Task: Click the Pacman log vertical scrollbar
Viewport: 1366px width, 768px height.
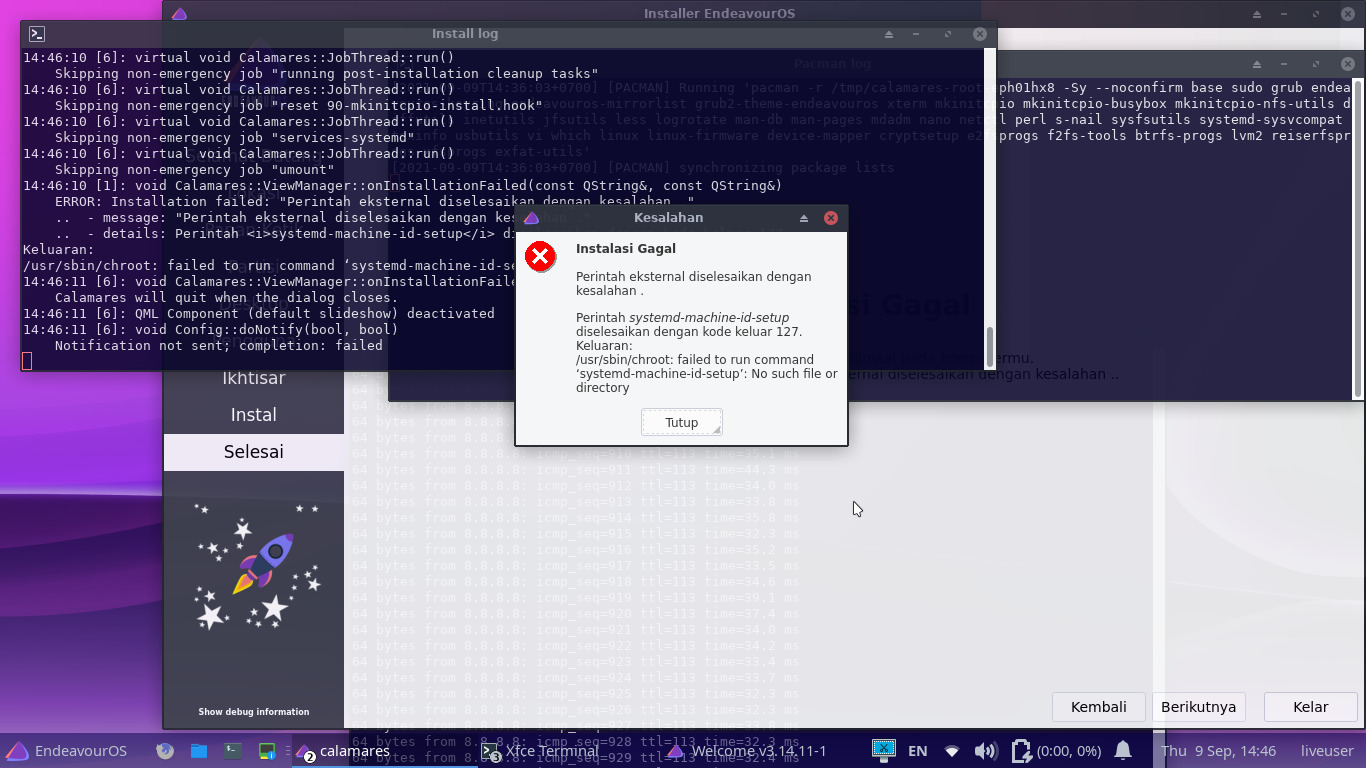Action: pyautogui.click(x=1357, y=238)
